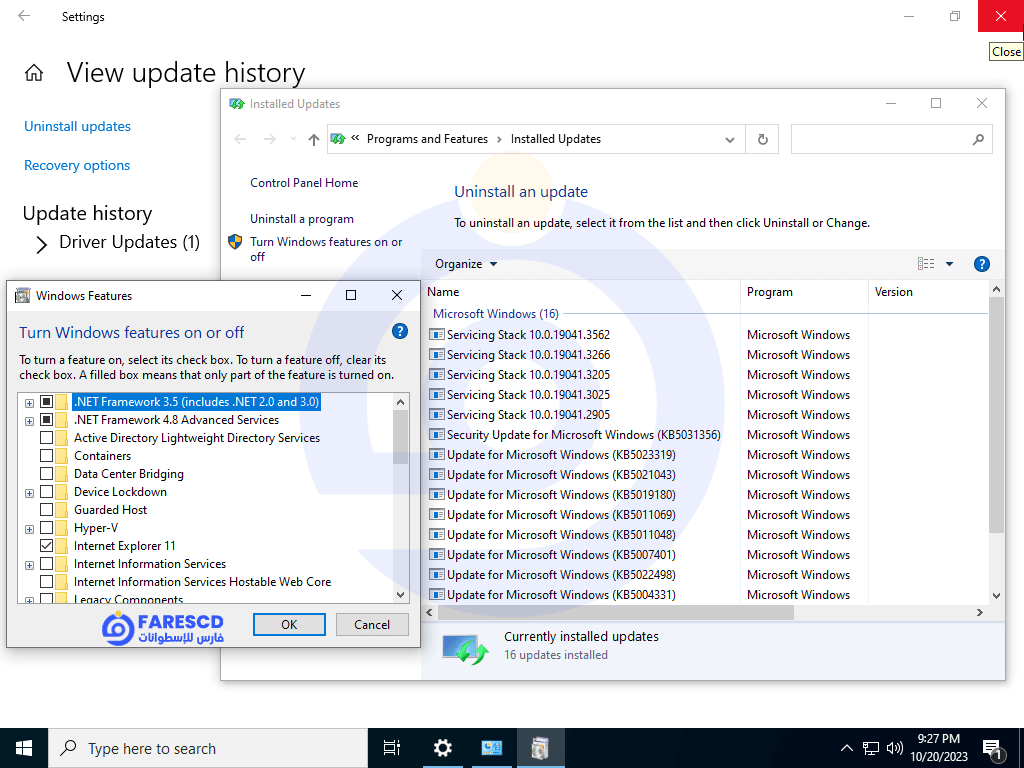Open Uninstall a program link

[302, 219]
